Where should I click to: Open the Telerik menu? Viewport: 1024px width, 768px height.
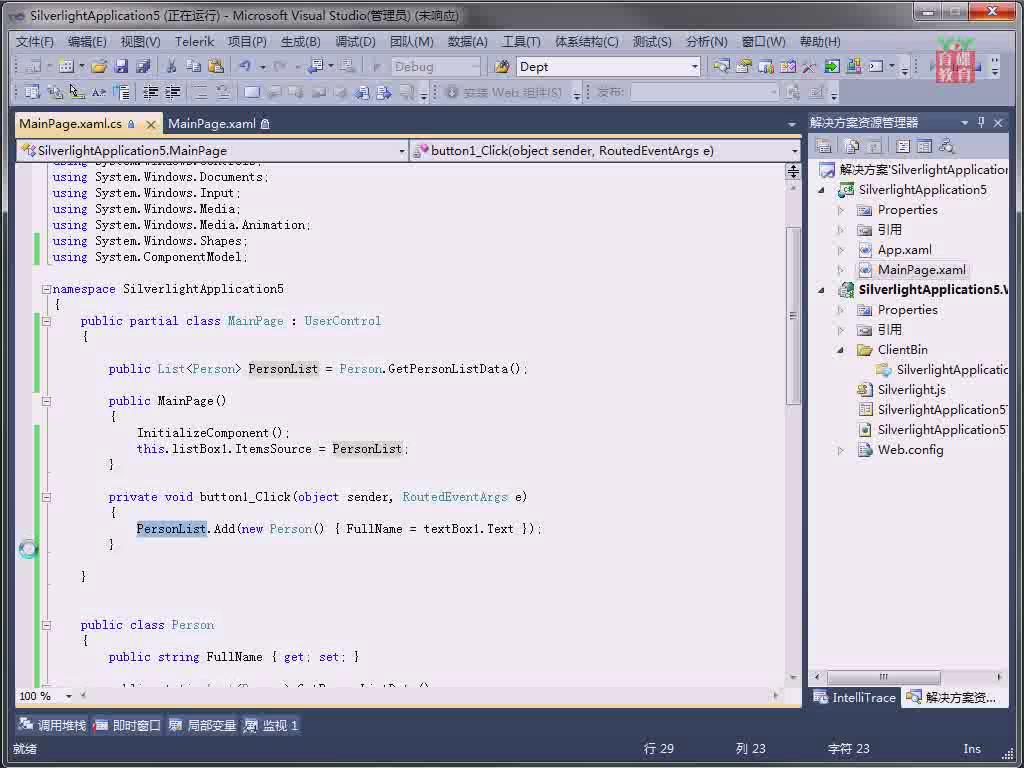pyautogui.click(x=195, y=42)
